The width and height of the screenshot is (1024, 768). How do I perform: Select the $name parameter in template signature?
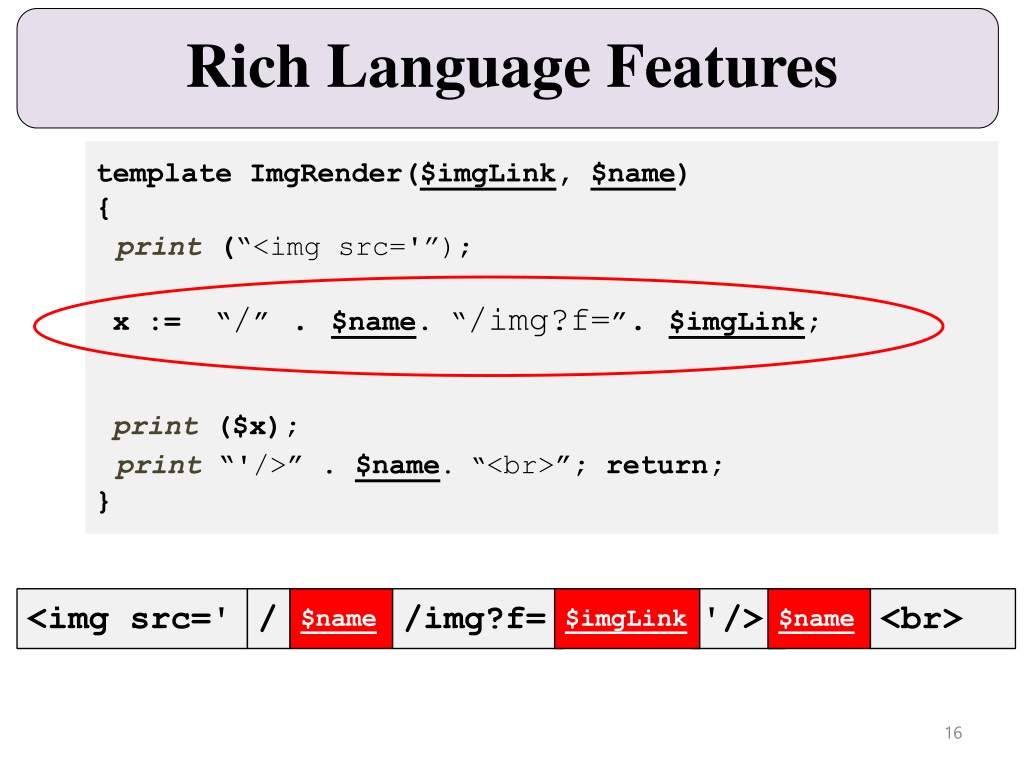(x=633, y=175)
